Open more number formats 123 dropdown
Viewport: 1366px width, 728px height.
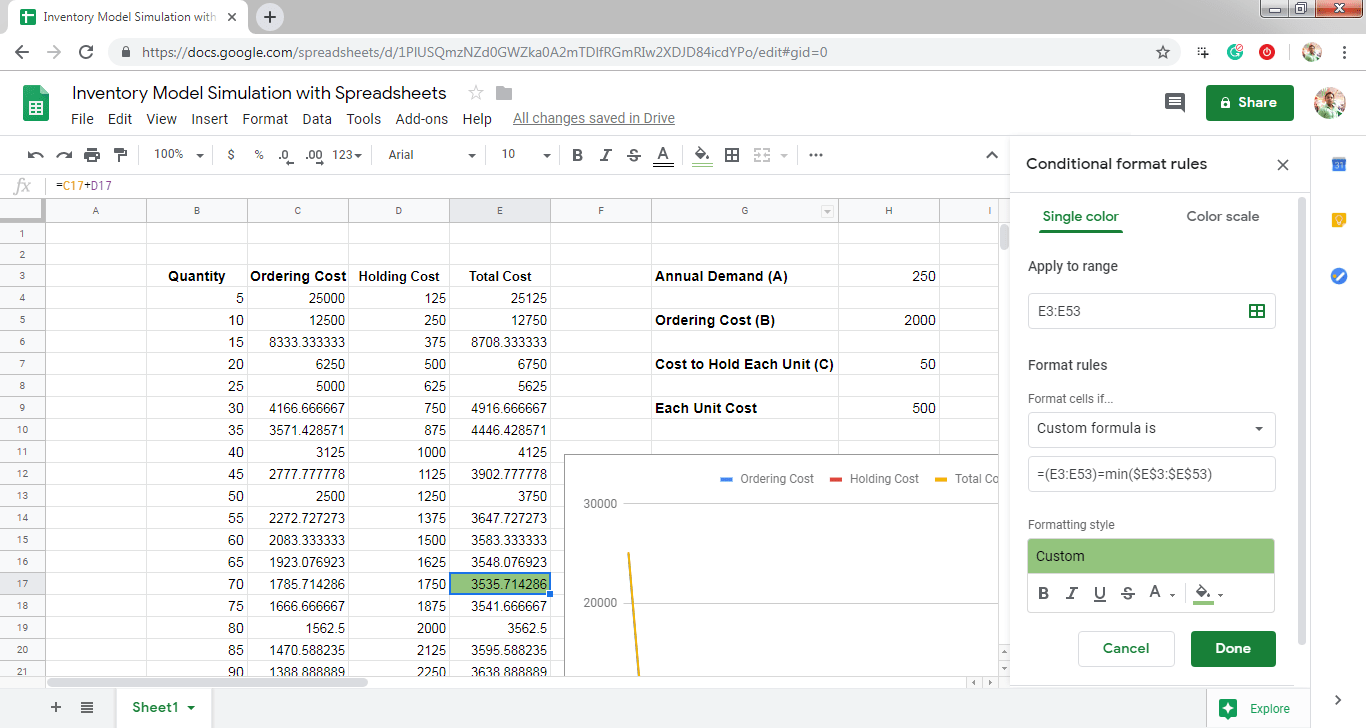tap(346, 155)
